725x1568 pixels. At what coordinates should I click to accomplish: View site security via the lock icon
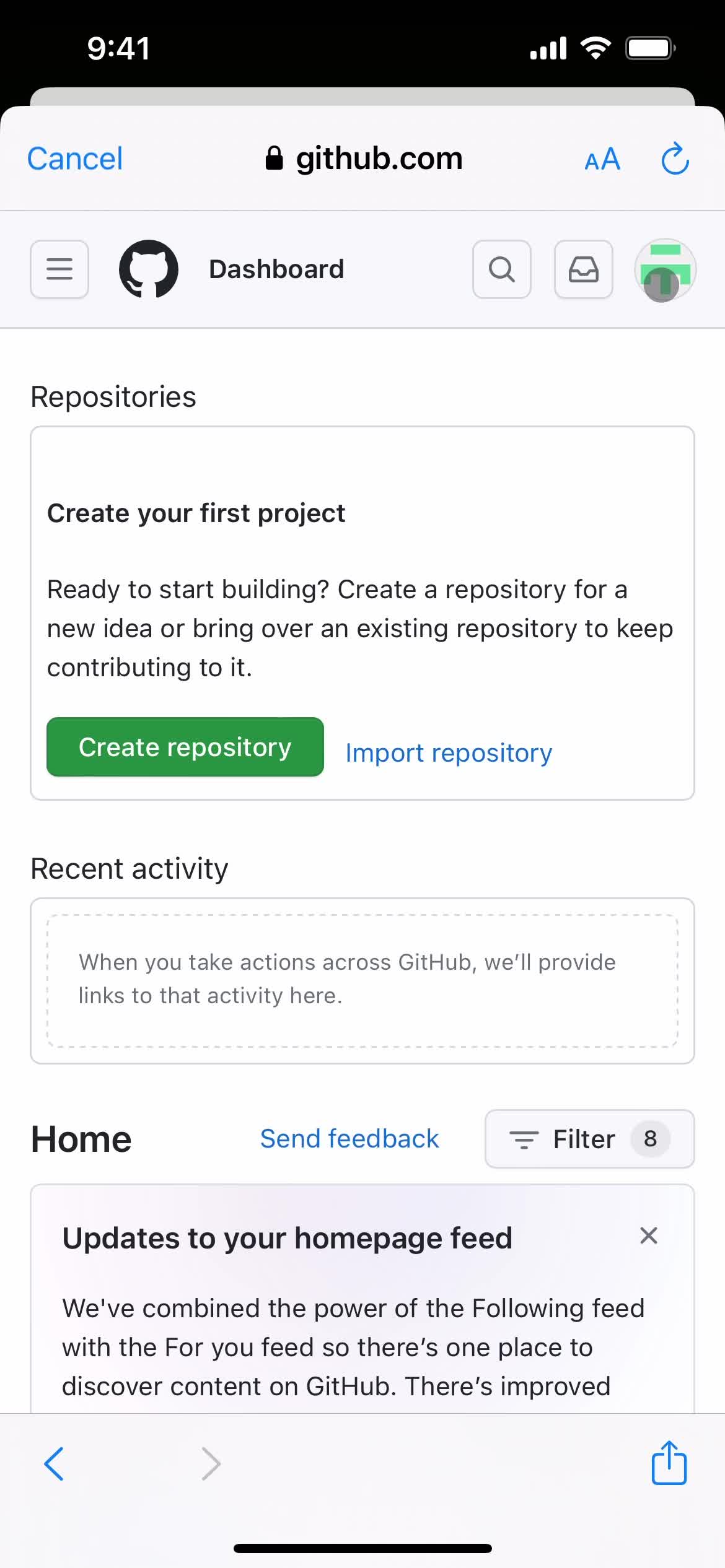coord(275,157)
